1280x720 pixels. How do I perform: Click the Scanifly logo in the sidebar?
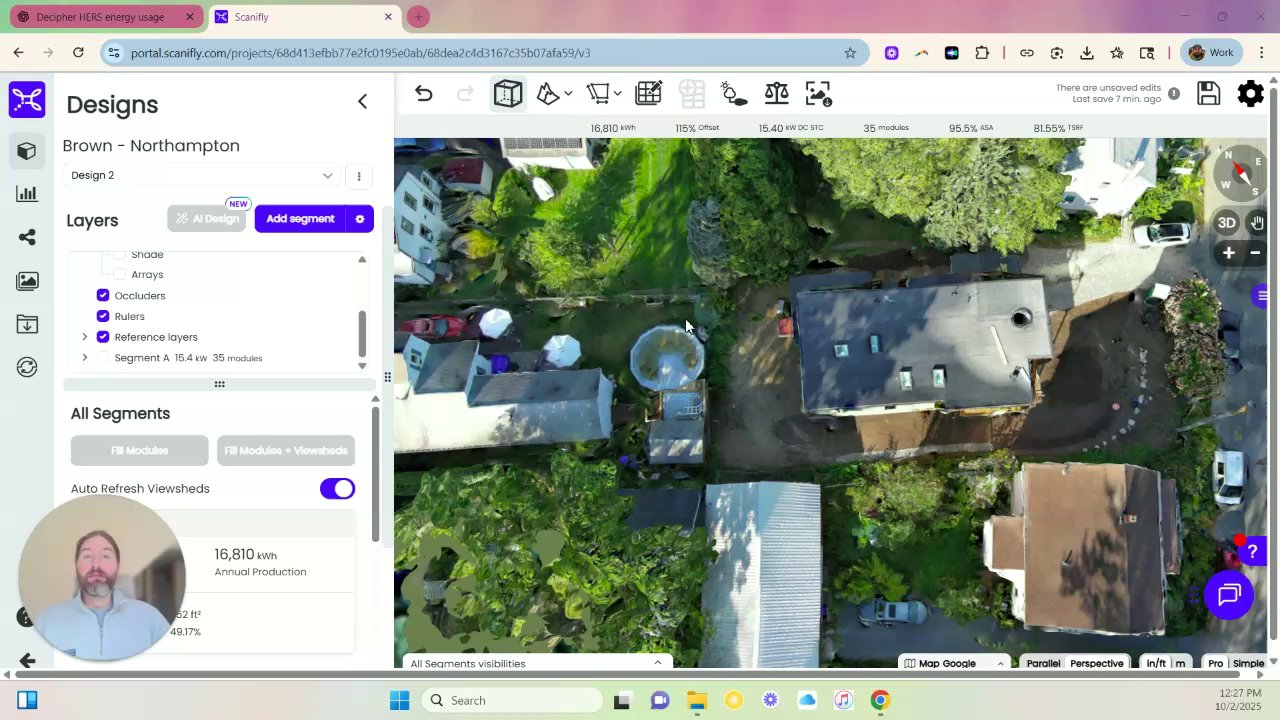28,100
